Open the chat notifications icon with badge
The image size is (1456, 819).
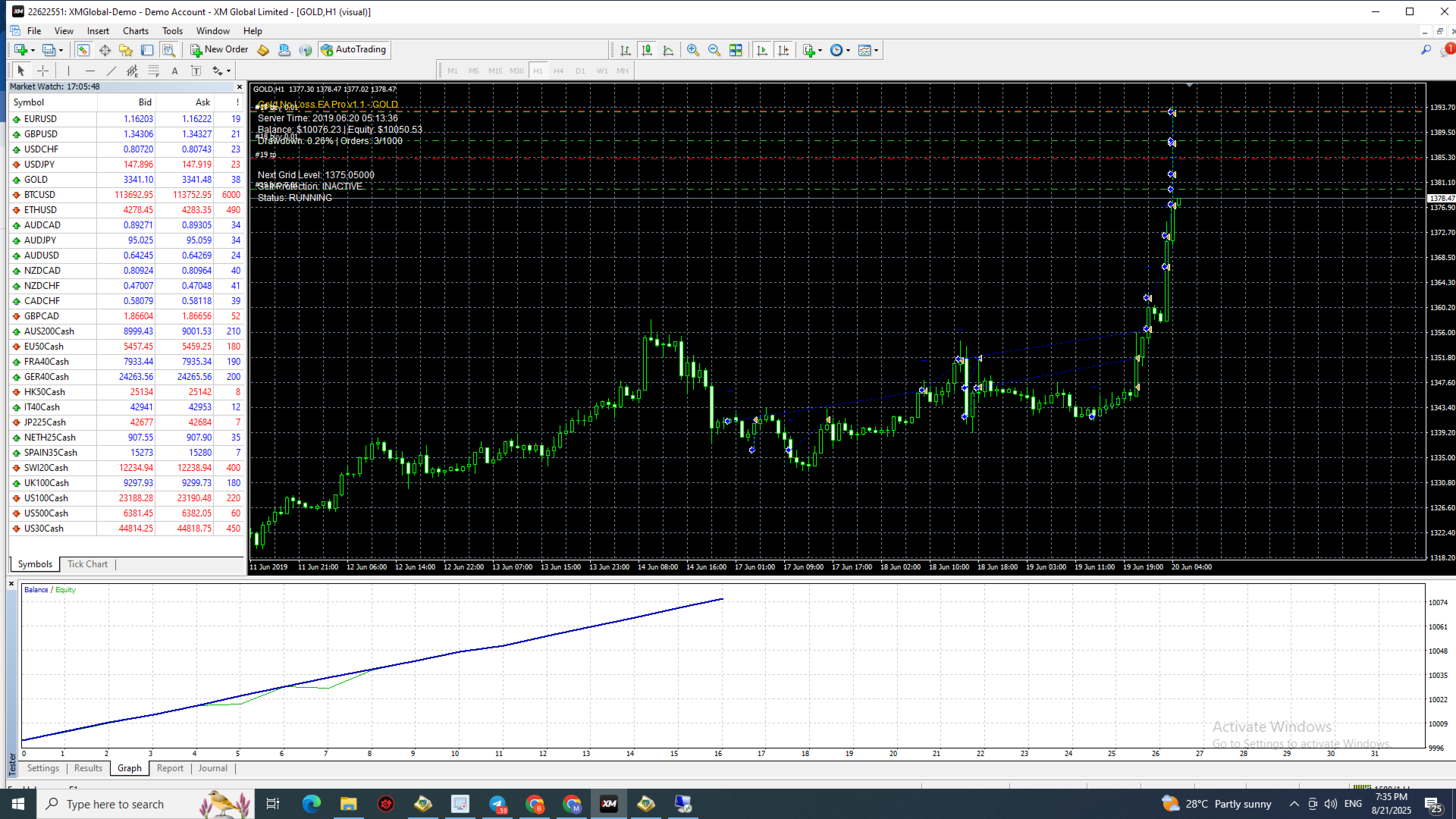click(1448, 50)
